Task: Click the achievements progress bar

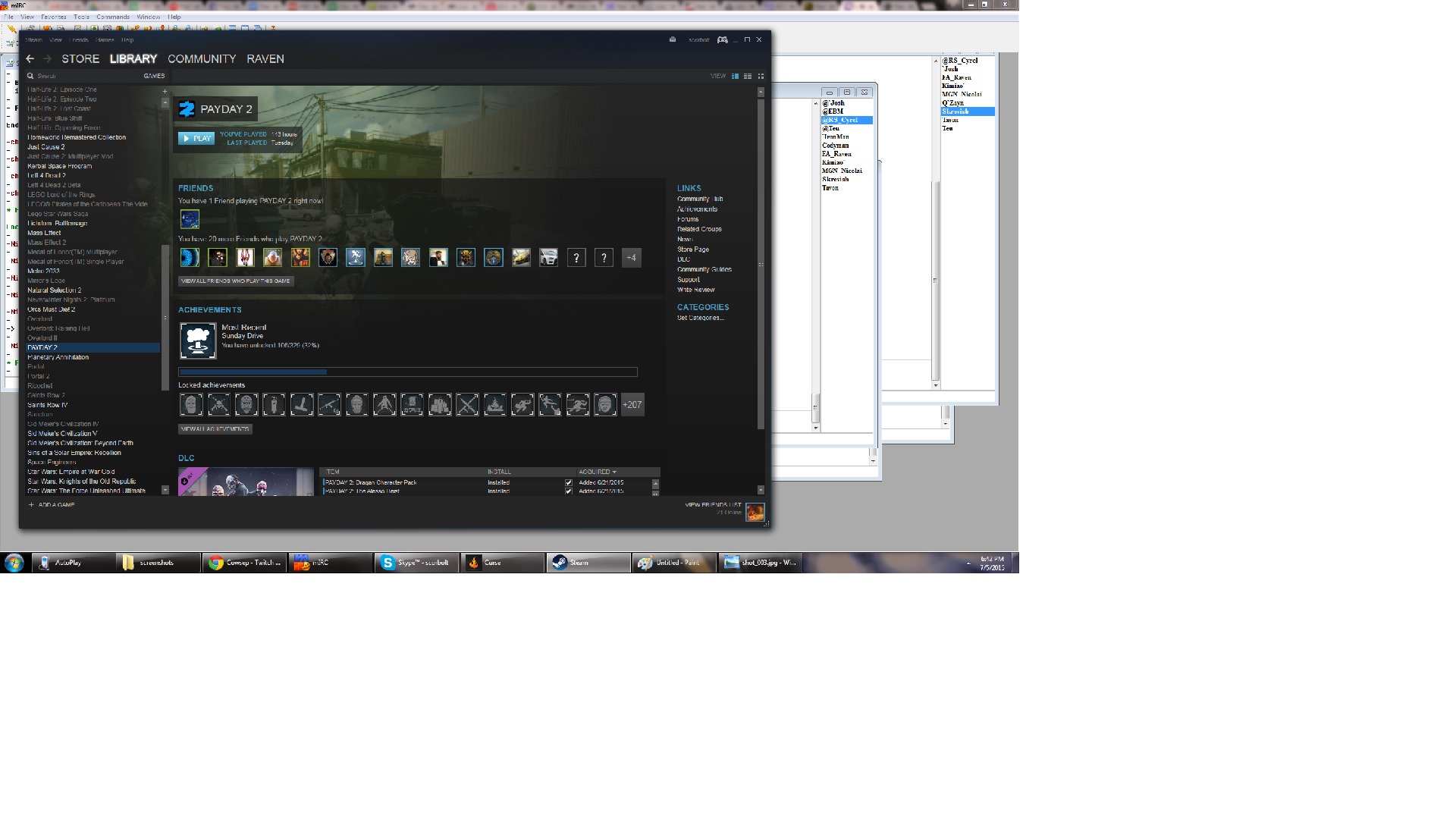Action: (x=407, y=372)
